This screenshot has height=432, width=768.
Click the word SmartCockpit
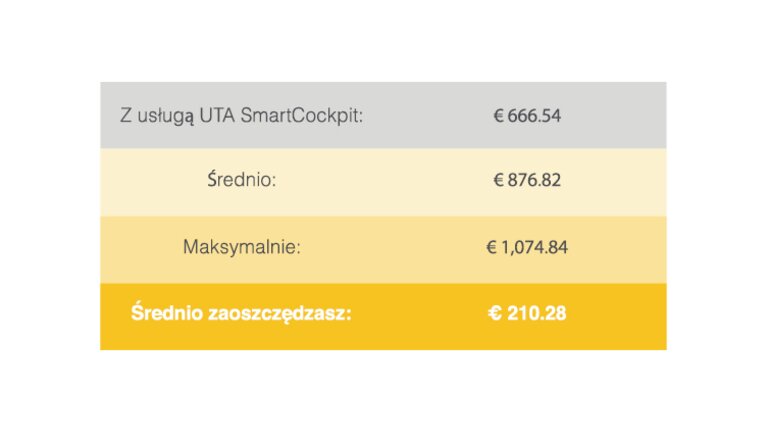click(302, 116)
